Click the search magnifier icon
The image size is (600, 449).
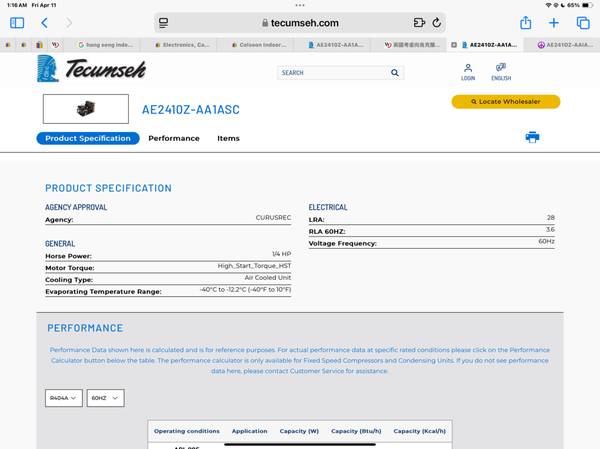click(x=395, y=73)
